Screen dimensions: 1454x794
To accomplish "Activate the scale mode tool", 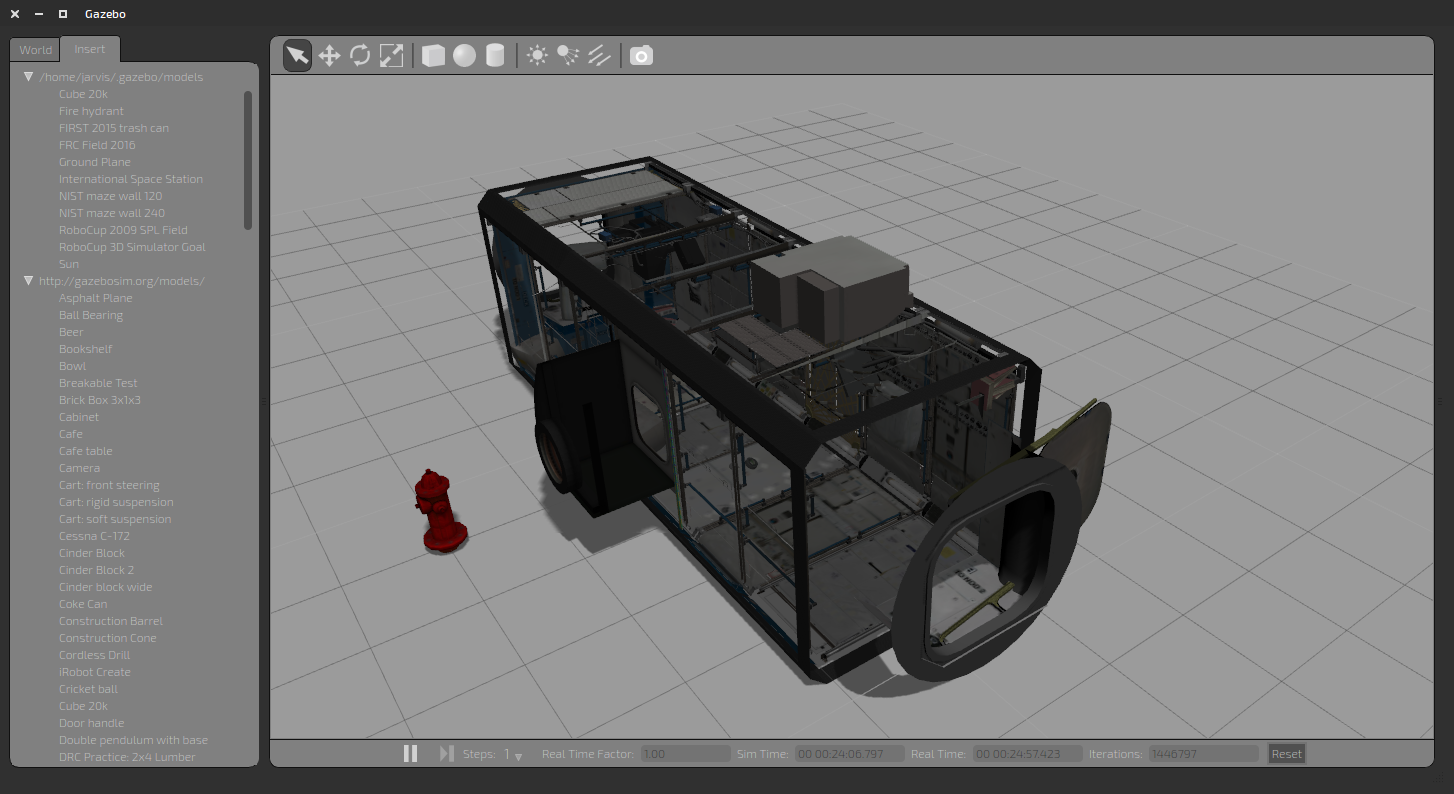I will tap(391, 56).
